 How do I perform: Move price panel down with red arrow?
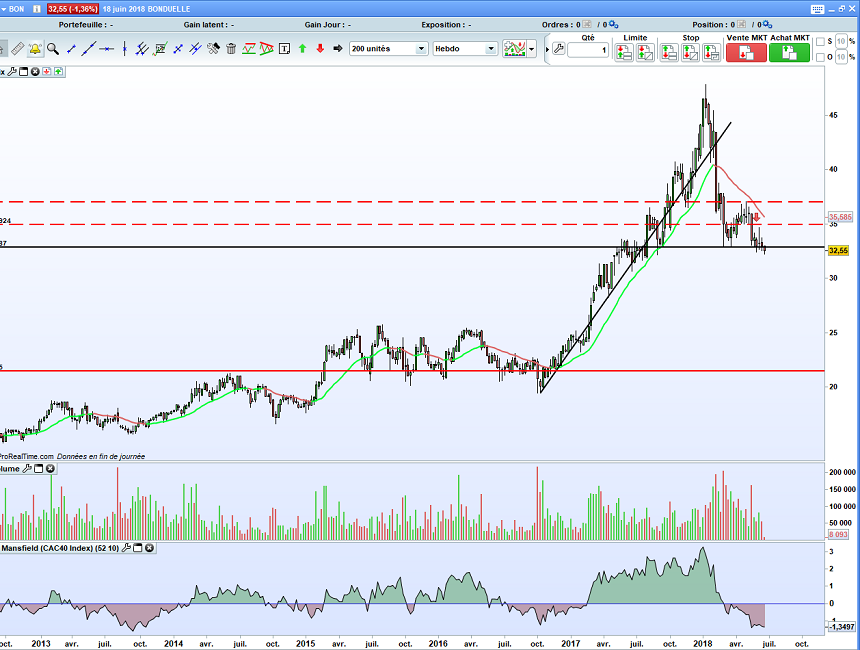(x=47, y=71)
